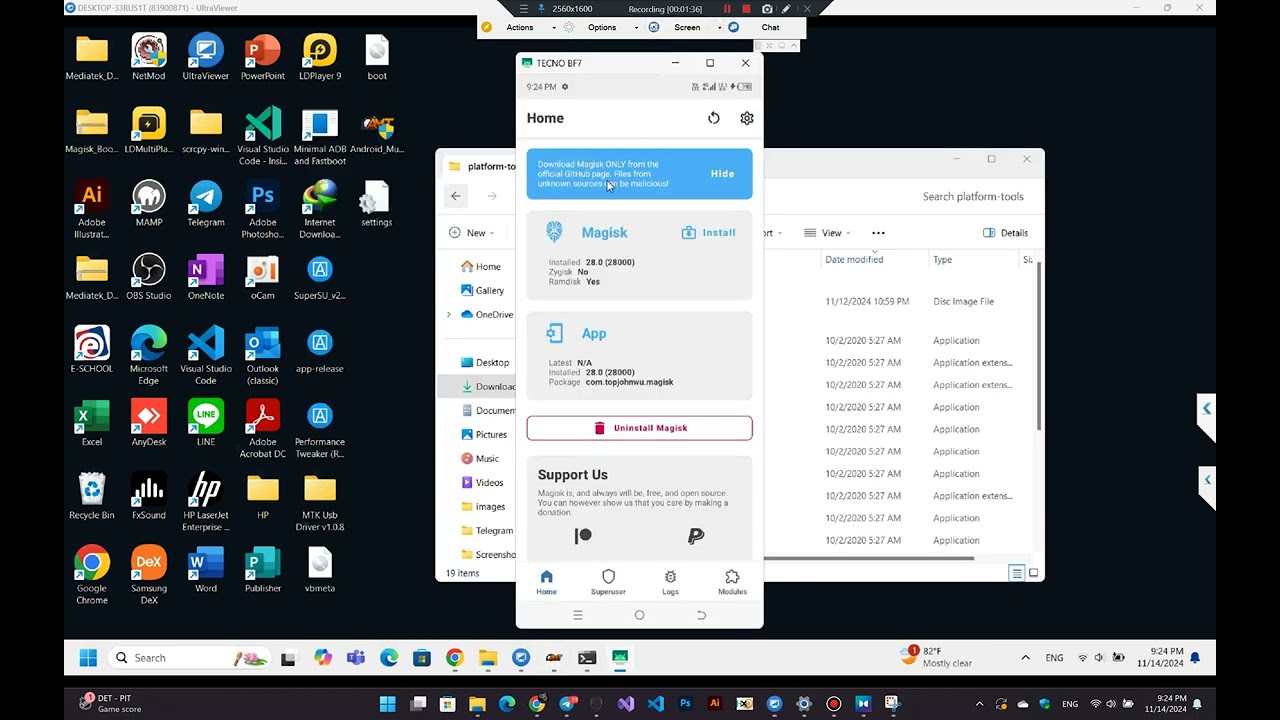Image resolution: width=1280 pixels, height=720 pixels.
Task: Switch to Logs tab in Magisk
Action: click(670, 582)
